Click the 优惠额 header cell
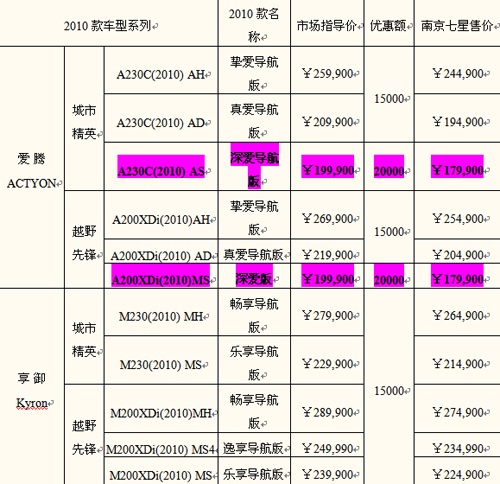Viewport: 500px width, 484px height. (x=389, y=23)
